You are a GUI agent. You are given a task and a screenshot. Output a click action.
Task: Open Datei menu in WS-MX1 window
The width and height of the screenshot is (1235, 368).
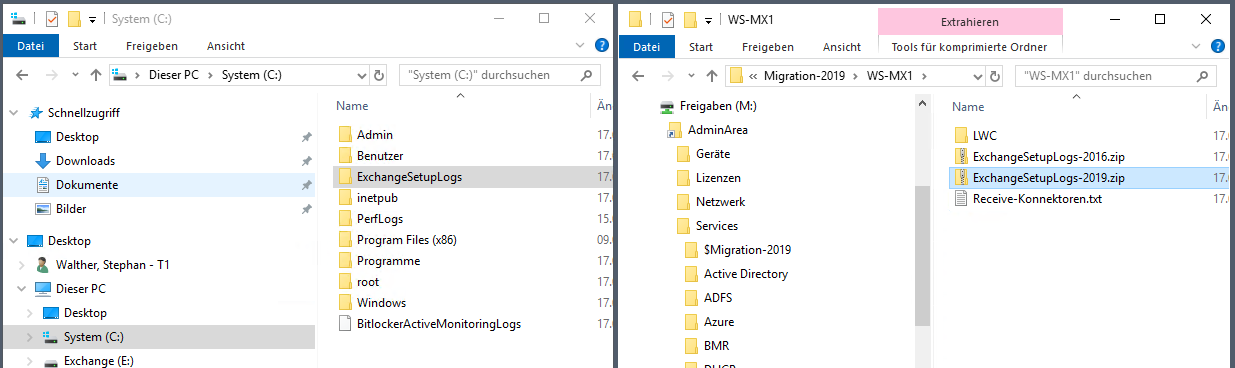click(647, 46)
